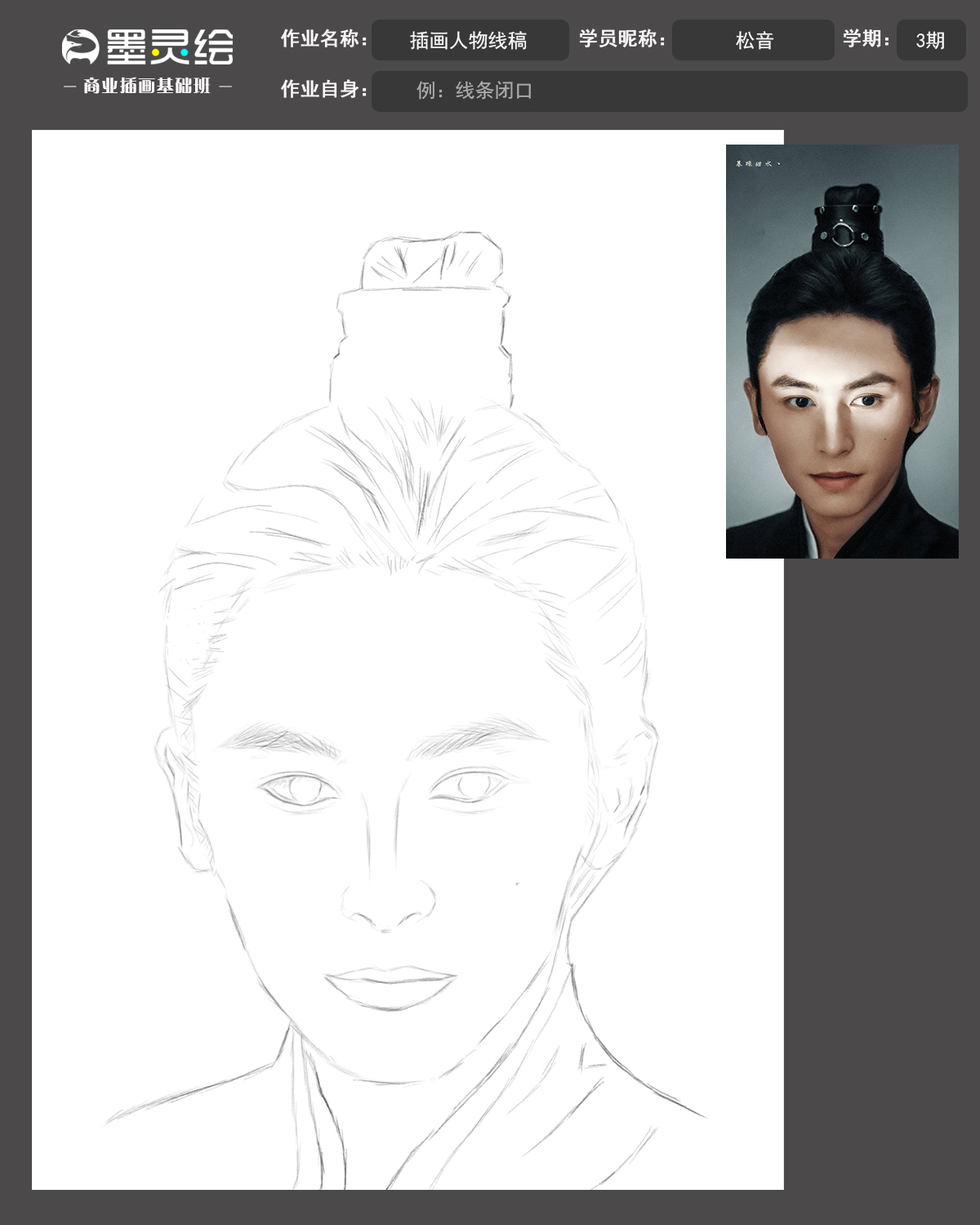Click the 作业名称 label
The width and height of the screenshot is (980, 1225).
point(324,39)
